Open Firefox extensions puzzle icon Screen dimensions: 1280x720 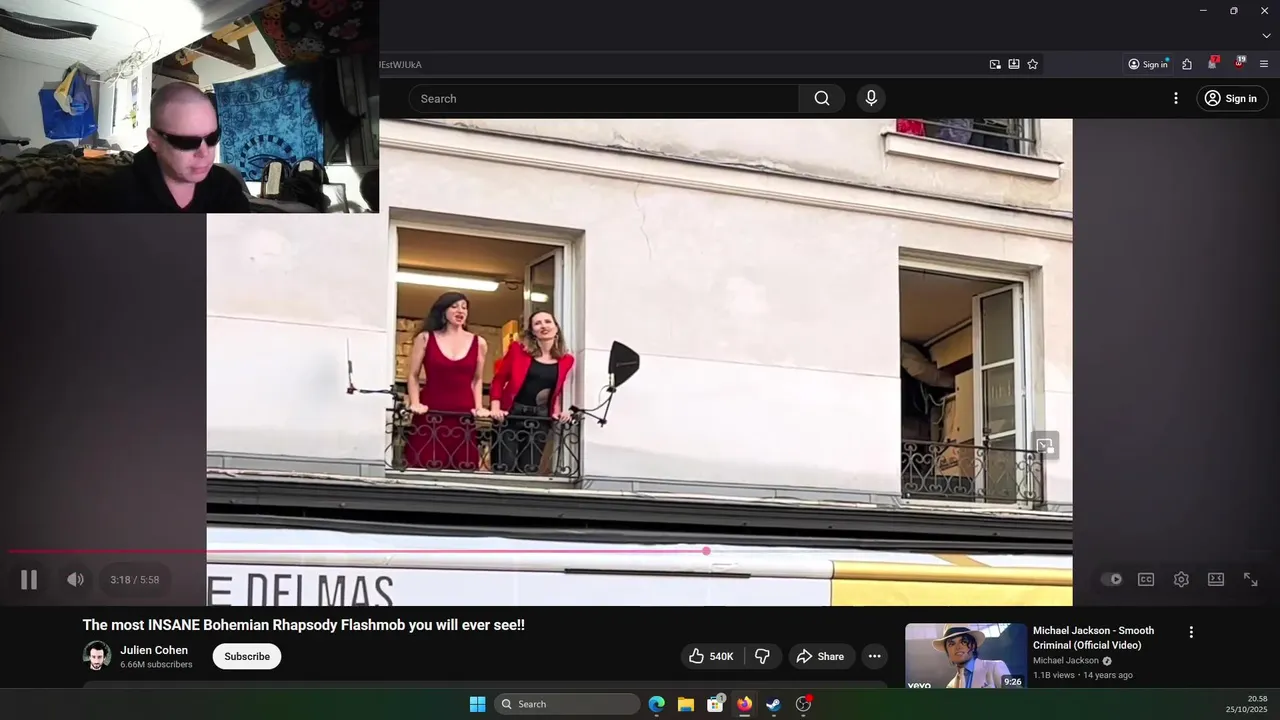(1187, 64)
